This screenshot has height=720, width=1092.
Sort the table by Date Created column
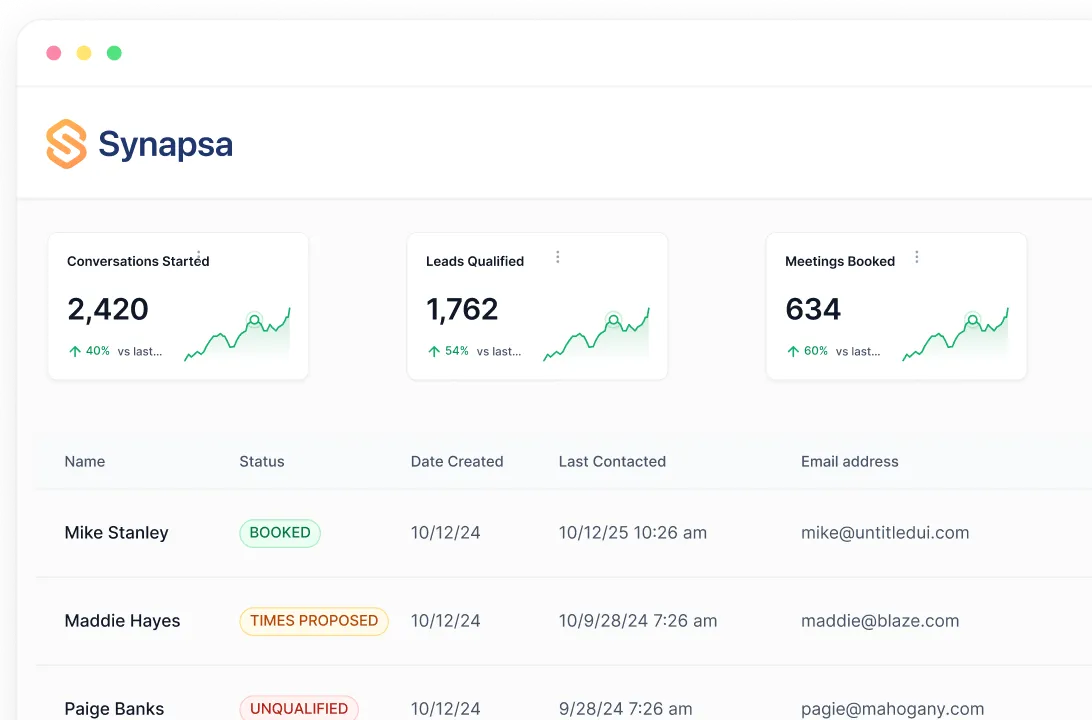(456, 461)
